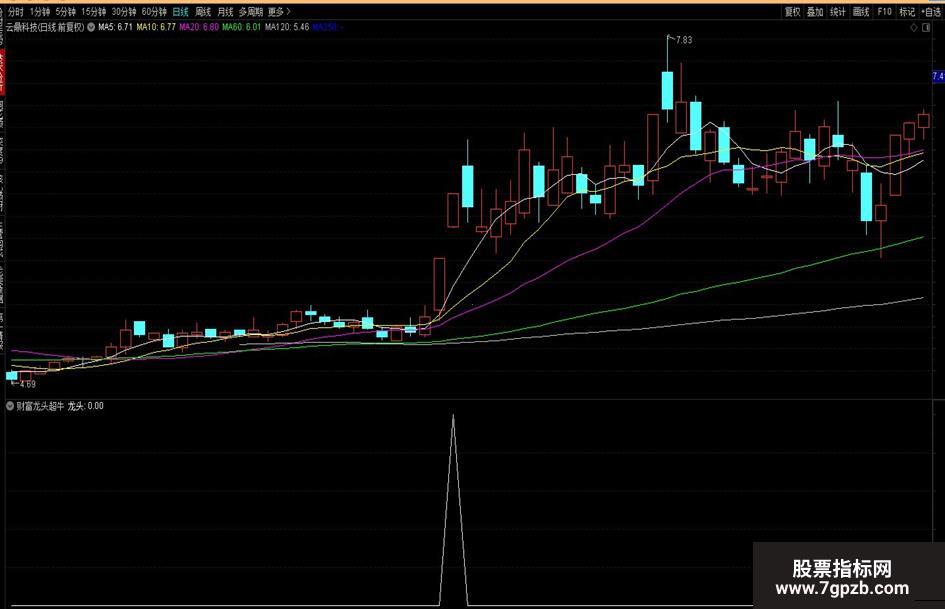Open the 统计 statistics tool
The height and width of the screenshot is (609, 945).
point(838,12)
